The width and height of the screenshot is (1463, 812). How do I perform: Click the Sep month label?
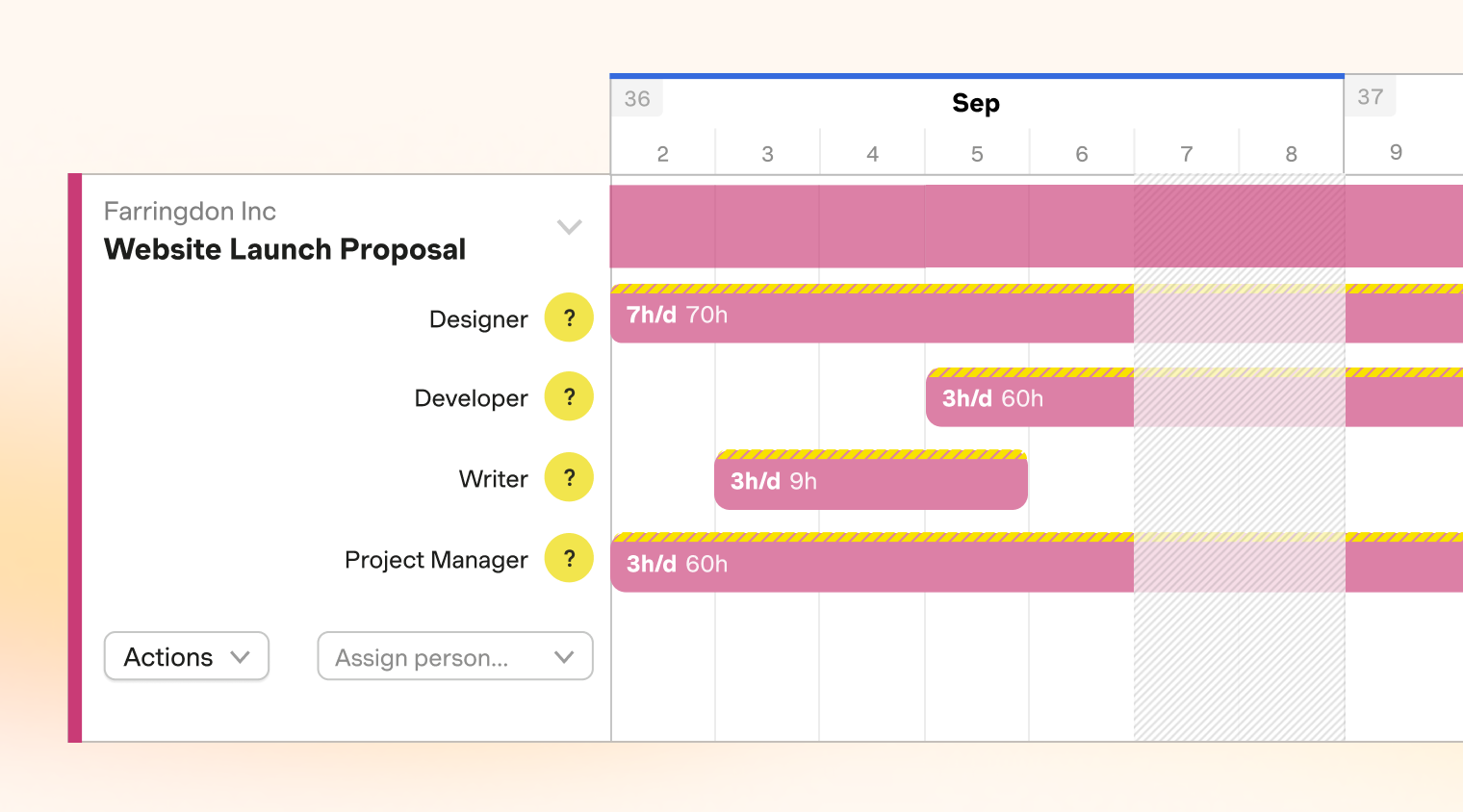(976, 103)
